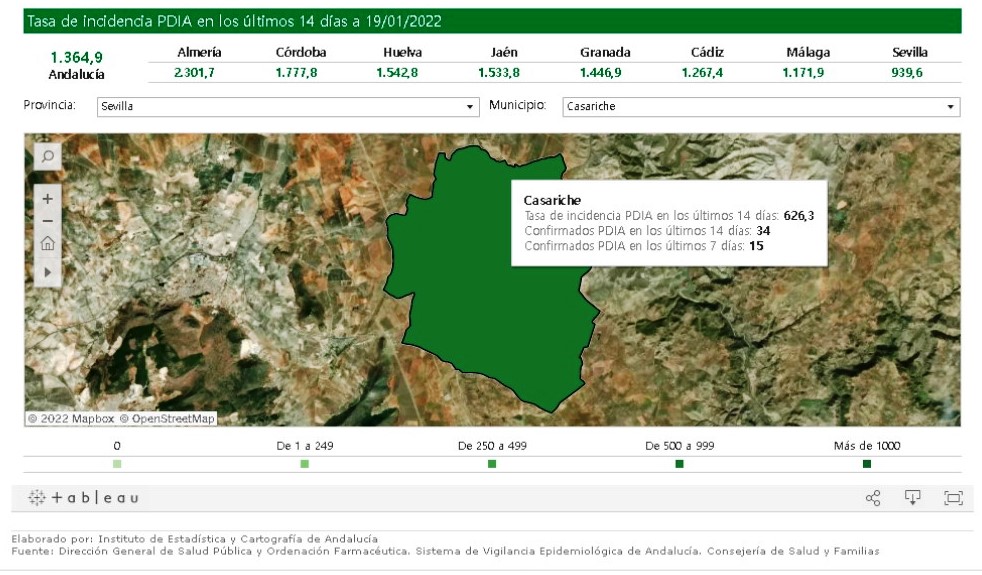Select the Granada incidence value 1.446,9
Viewport: 982px width, 575px height.
[604, 73]
